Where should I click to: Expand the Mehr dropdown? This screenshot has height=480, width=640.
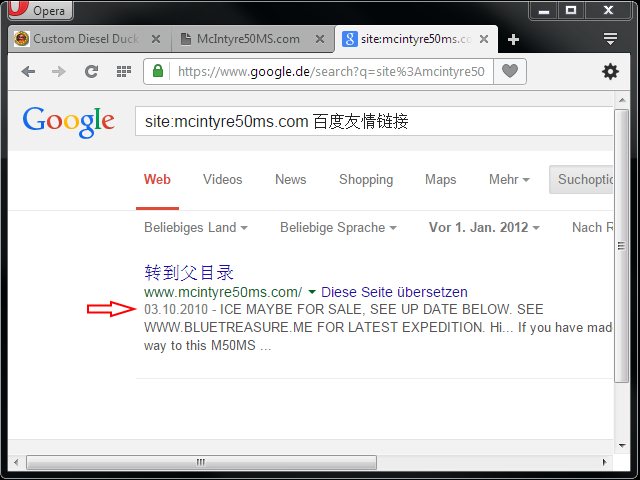(509, 180)
